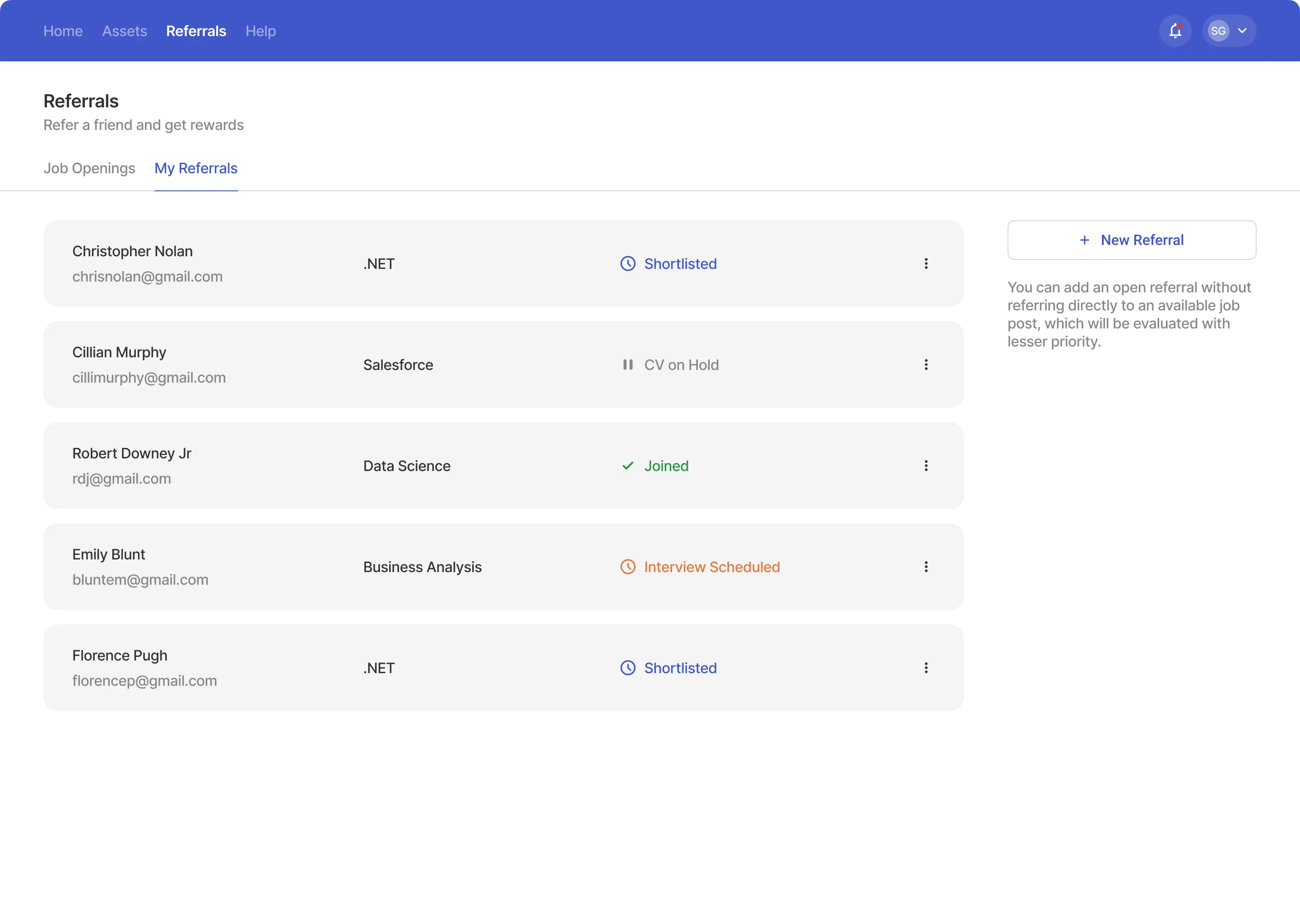Go to Home in top navigation

63,31
